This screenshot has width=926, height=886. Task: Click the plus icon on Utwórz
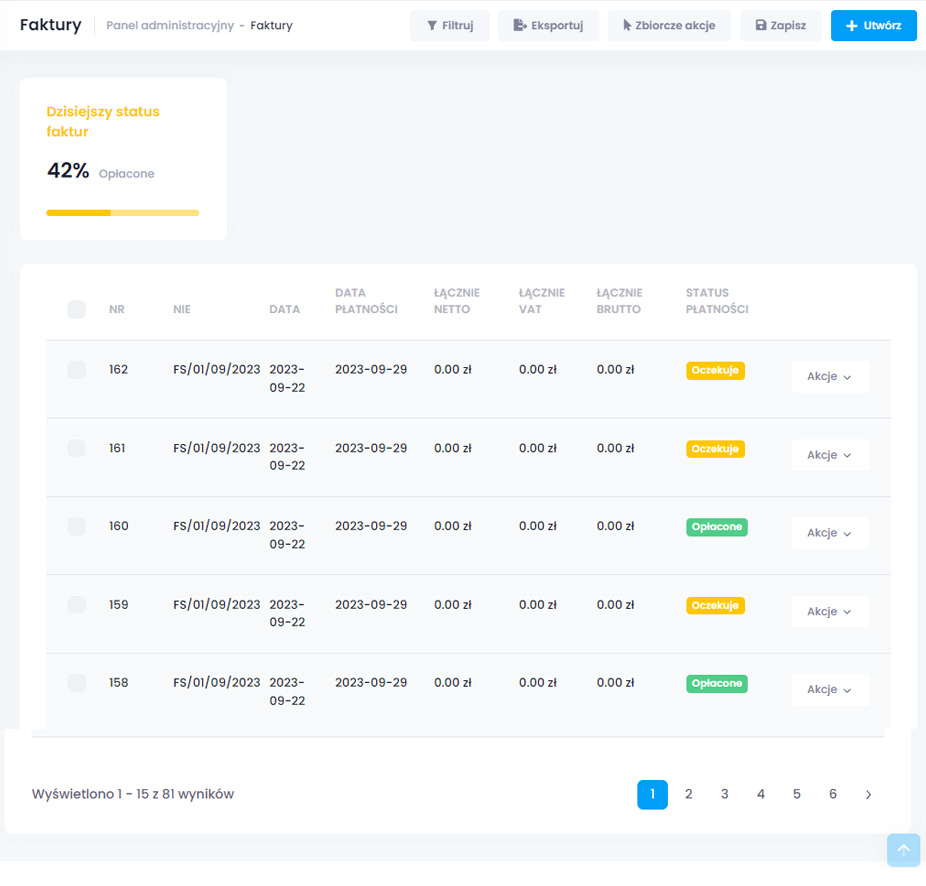(851, 26)
